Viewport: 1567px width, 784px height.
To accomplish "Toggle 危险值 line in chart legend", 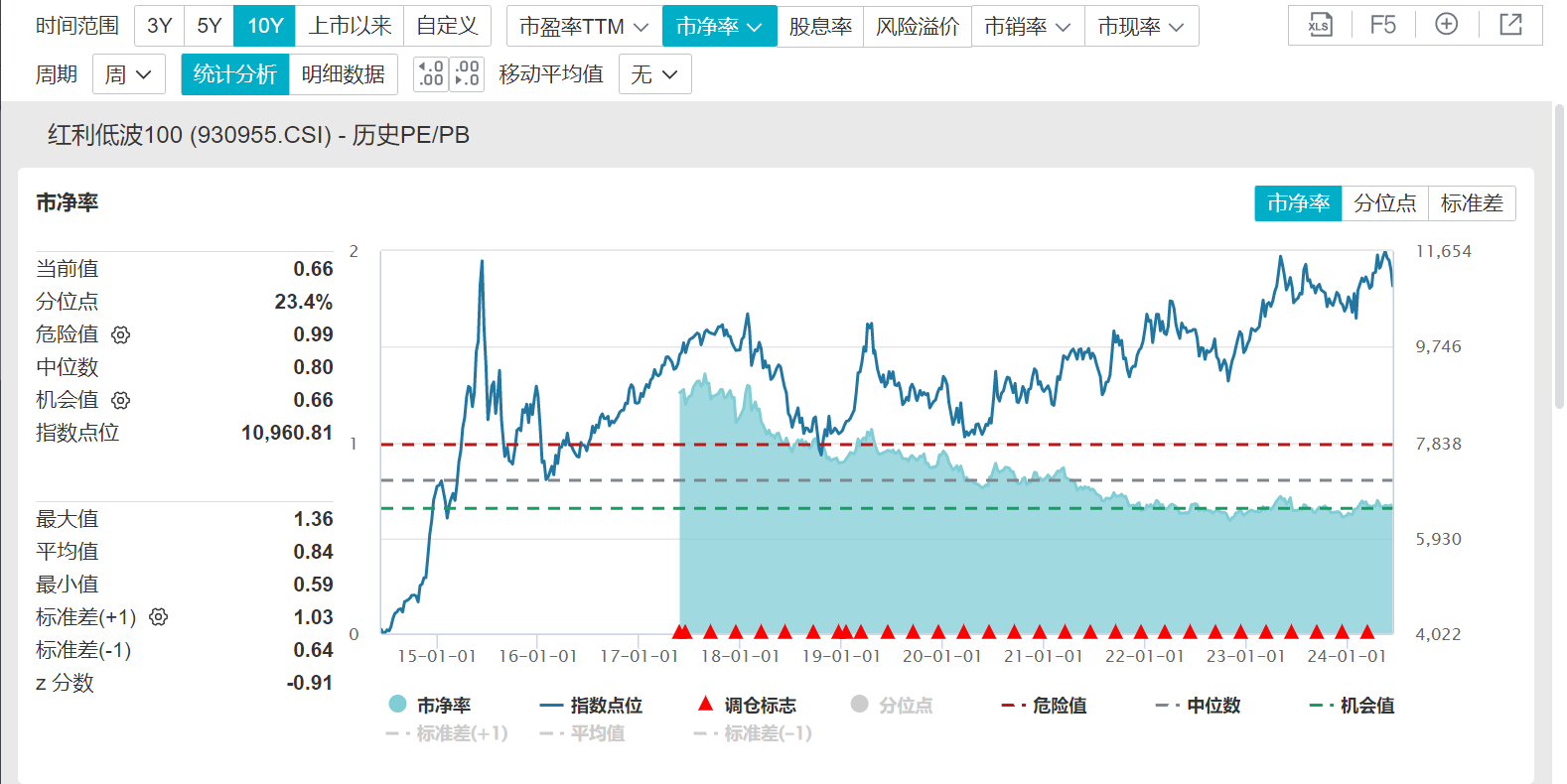I will coord(1045,706).
